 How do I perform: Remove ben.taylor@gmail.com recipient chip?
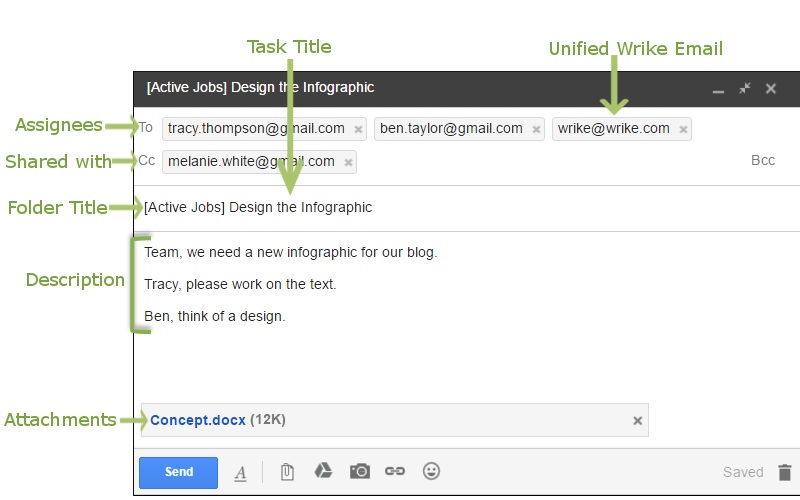(x=536, y=130)
